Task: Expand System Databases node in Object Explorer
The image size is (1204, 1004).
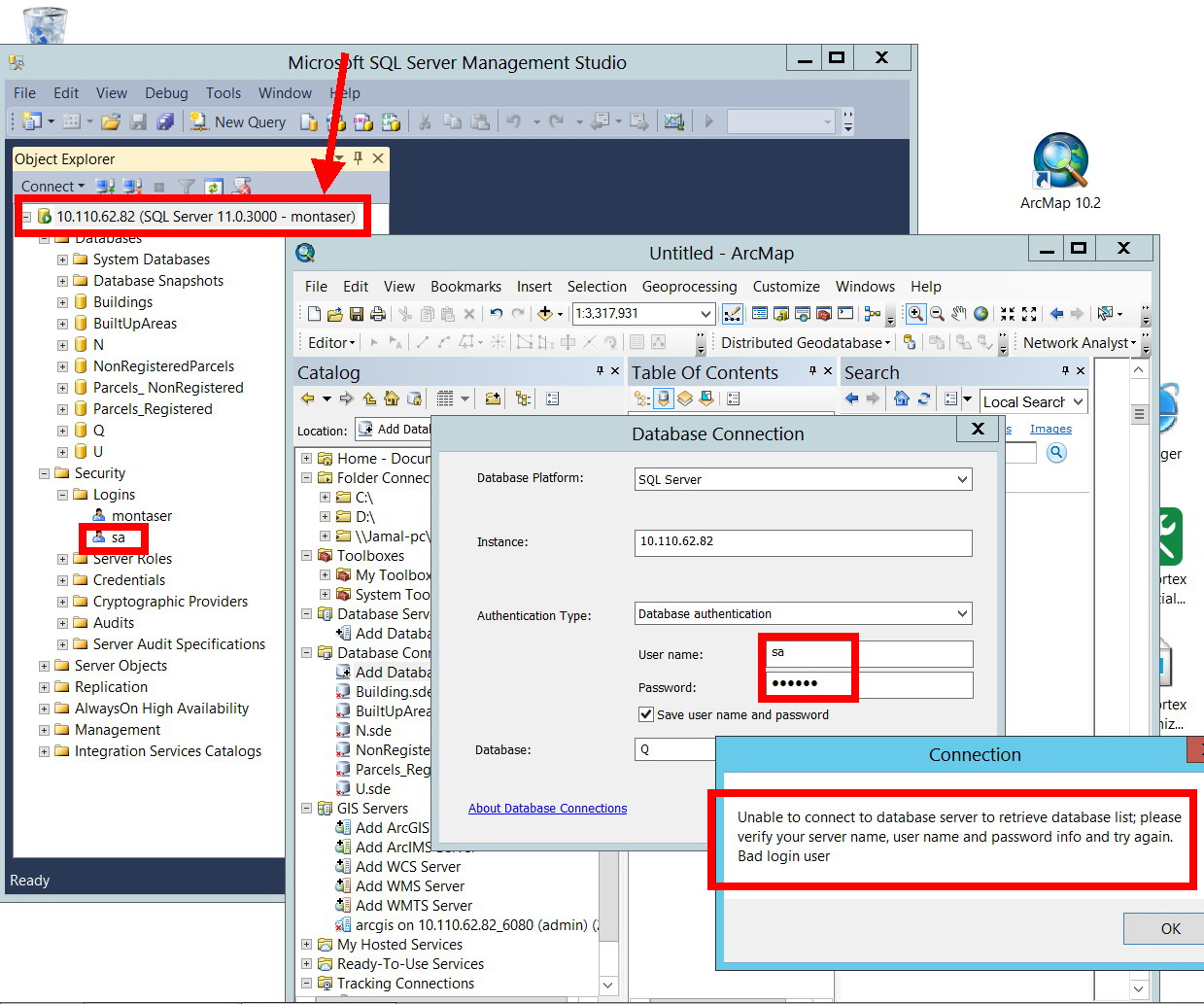Action: coord(62,260)
